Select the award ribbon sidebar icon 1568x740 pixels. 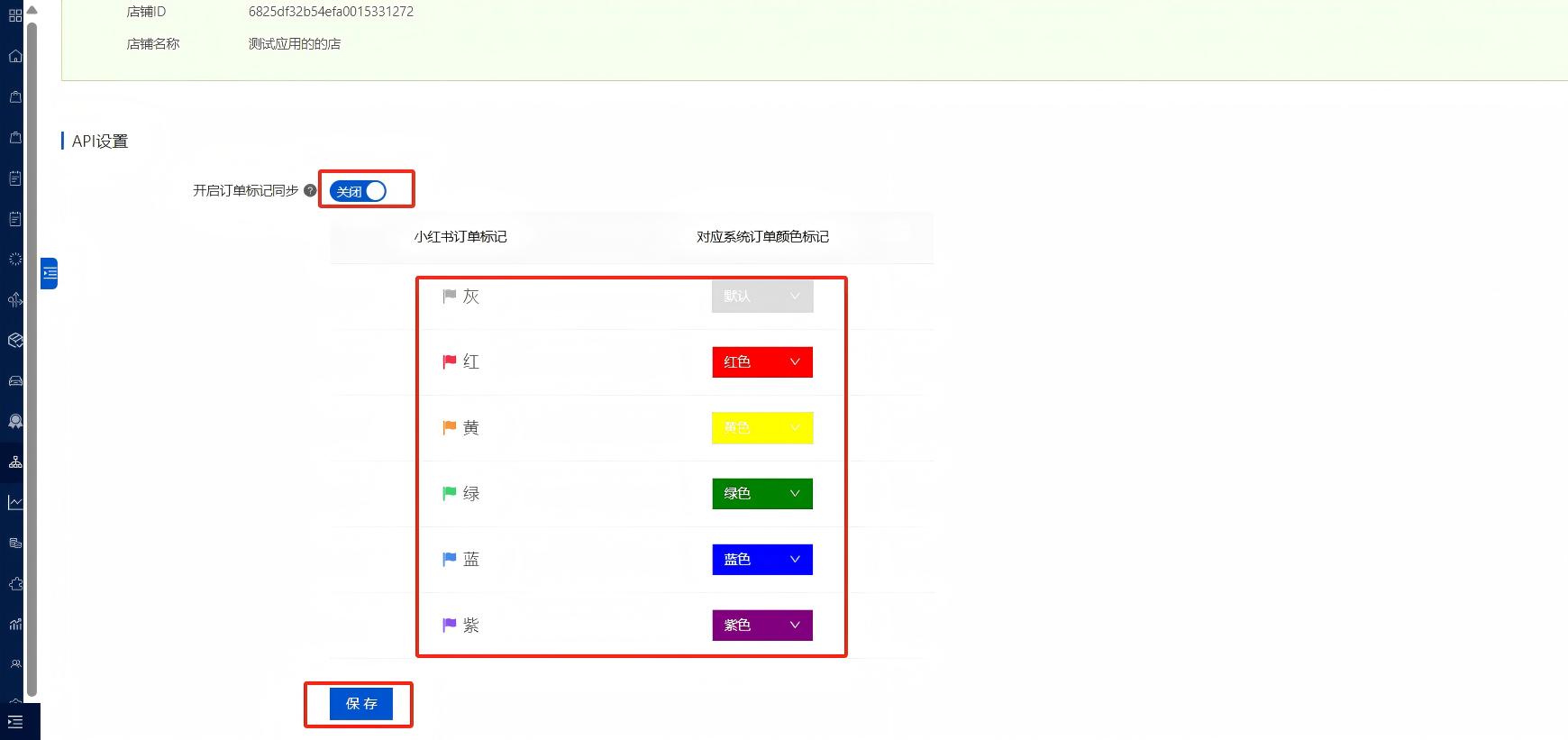15,421
